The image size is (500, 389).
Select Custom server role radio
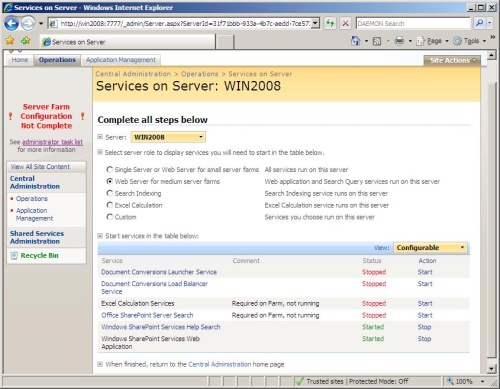point(109,217)
